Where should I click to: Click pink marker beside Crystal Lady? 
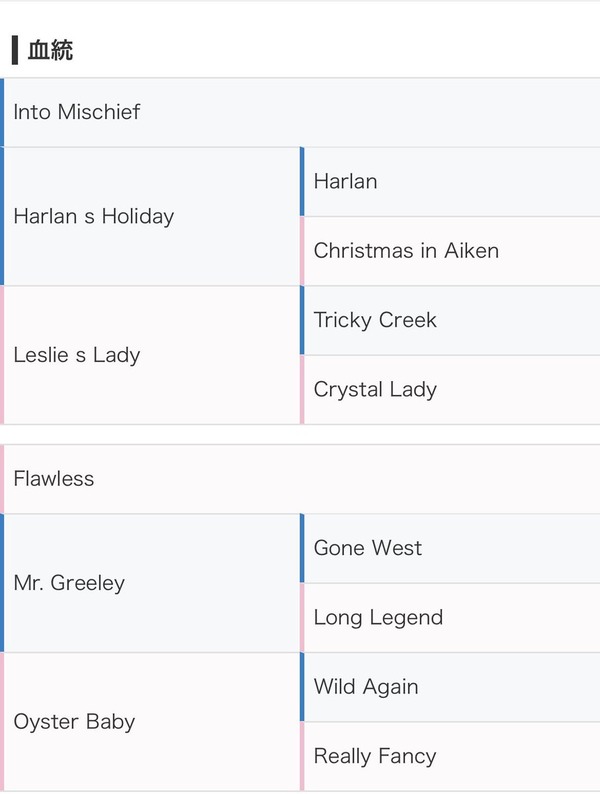302,390
